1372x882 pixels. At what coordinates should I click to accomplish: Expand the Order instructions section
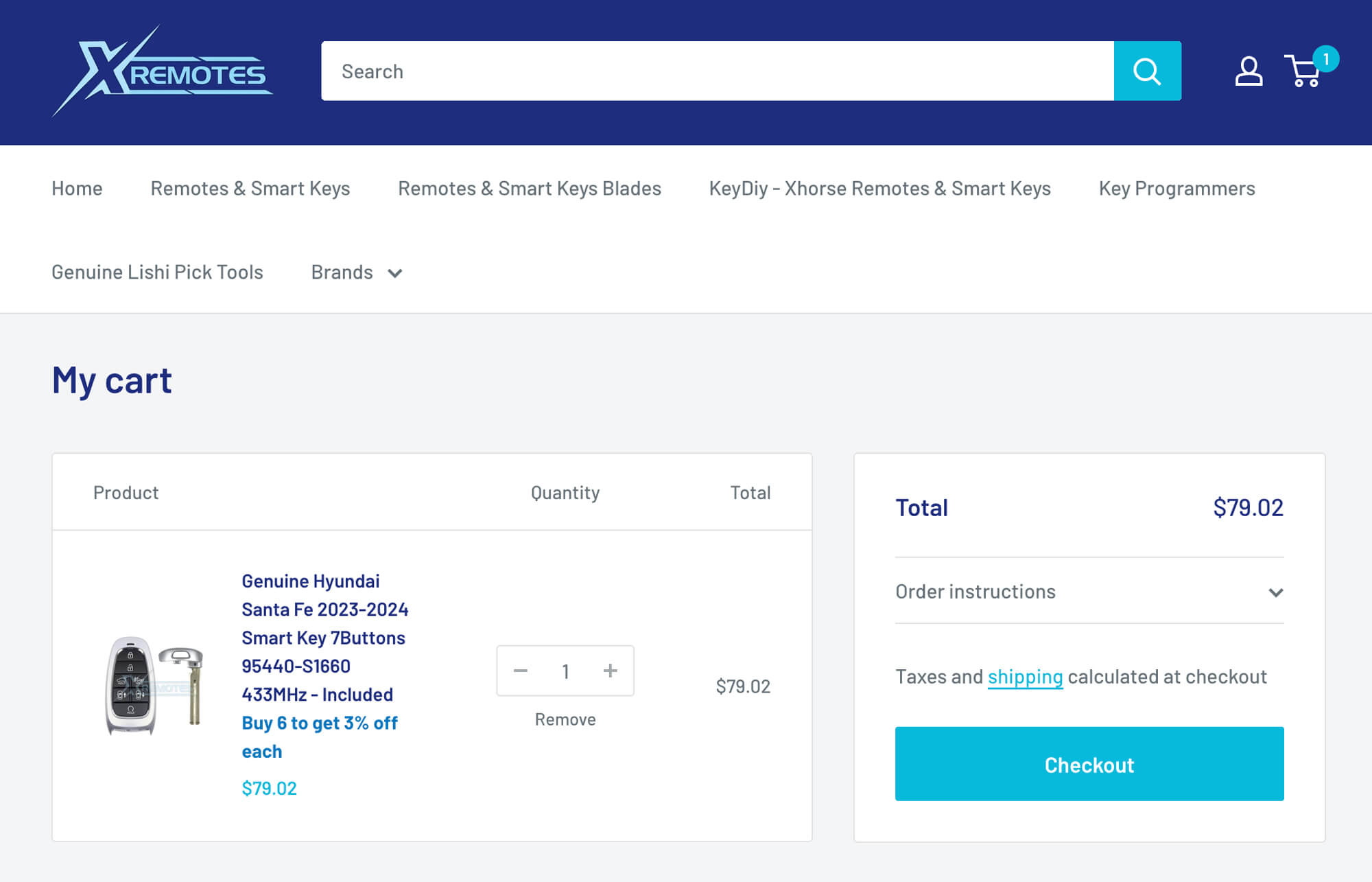pos(1089,591)
